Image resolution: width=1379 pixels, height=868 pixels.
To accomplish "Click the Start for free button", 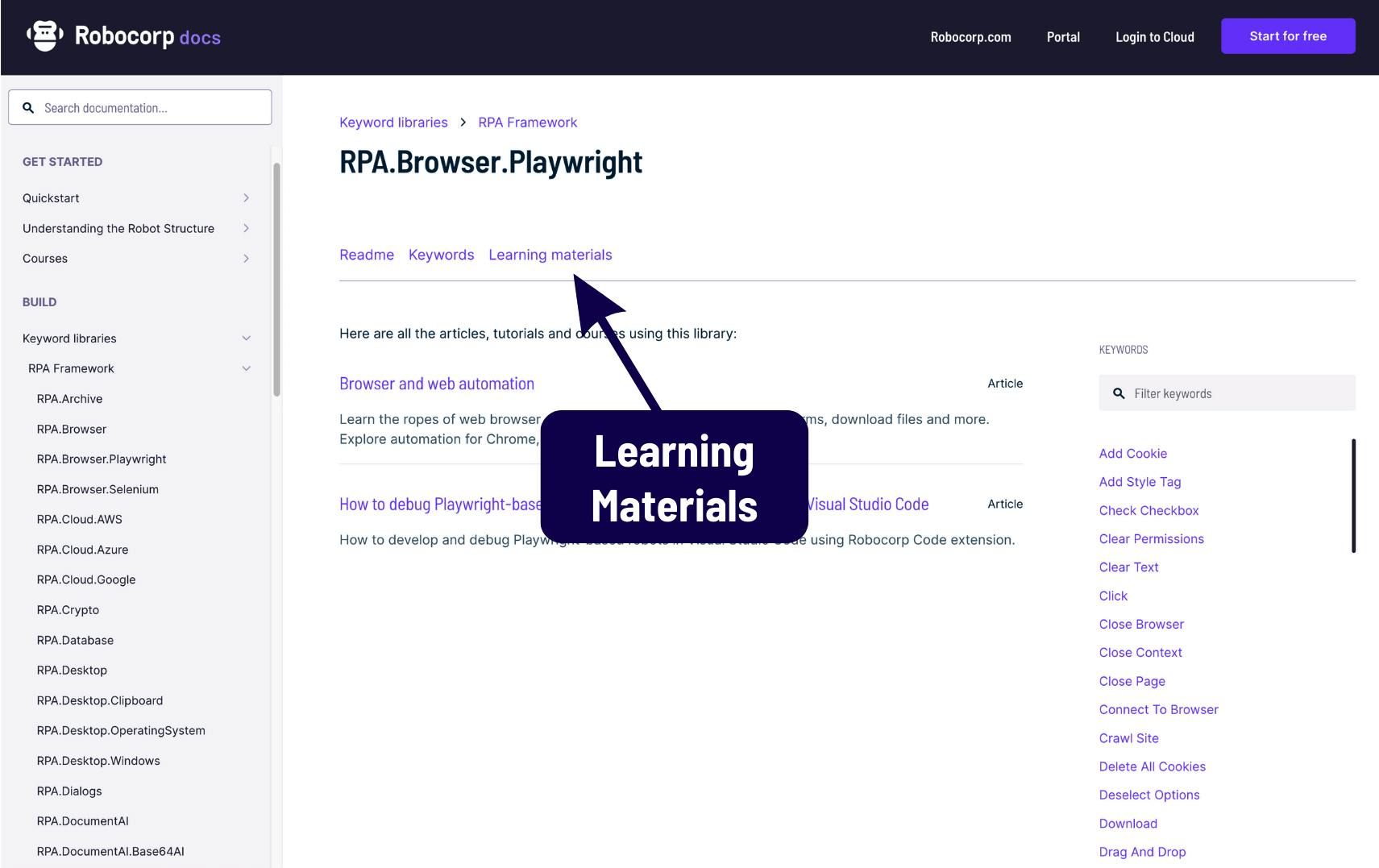I will point(1288,36).
